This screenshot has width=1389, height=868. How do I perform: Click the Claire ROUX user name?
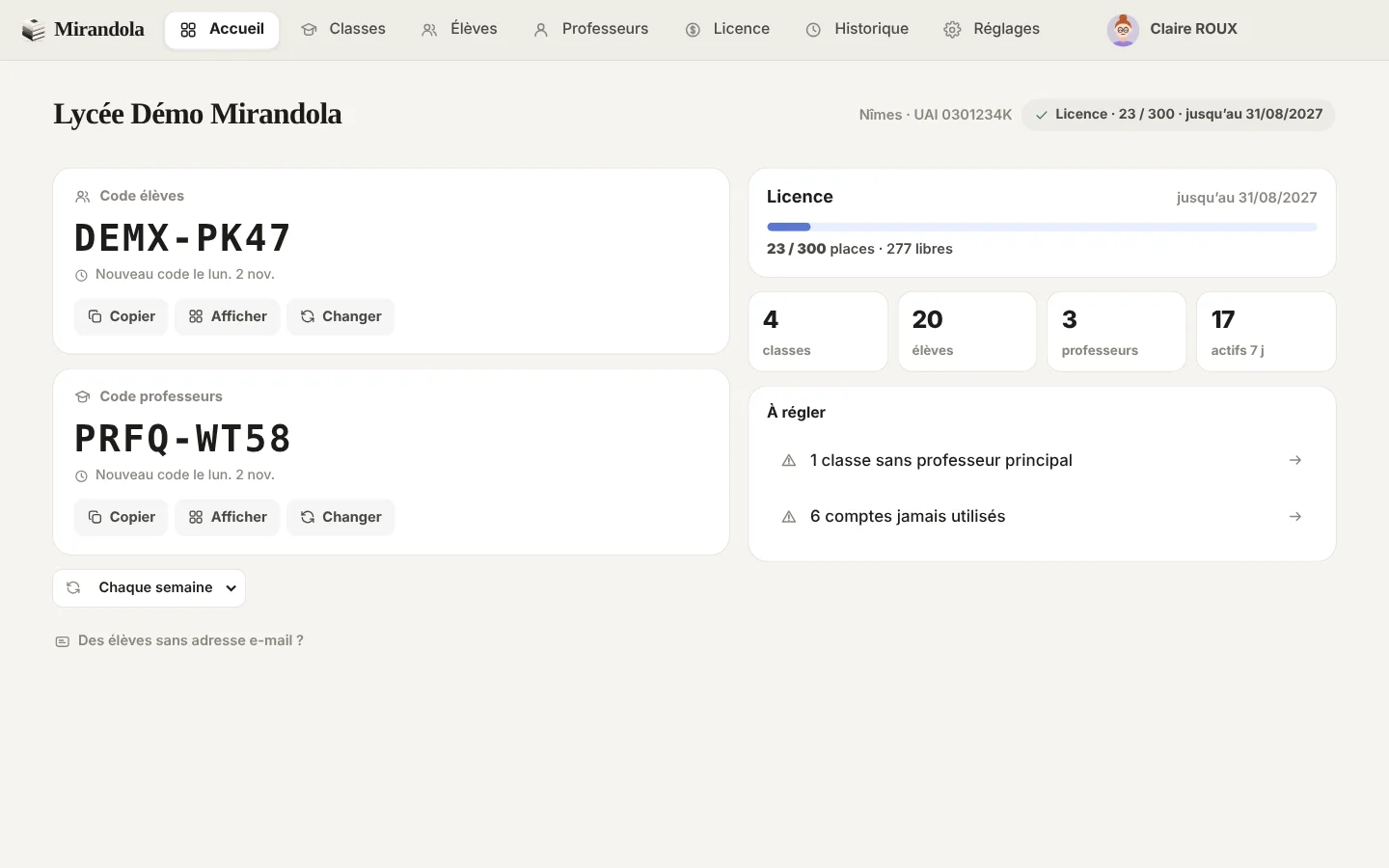click(1193, 29)
